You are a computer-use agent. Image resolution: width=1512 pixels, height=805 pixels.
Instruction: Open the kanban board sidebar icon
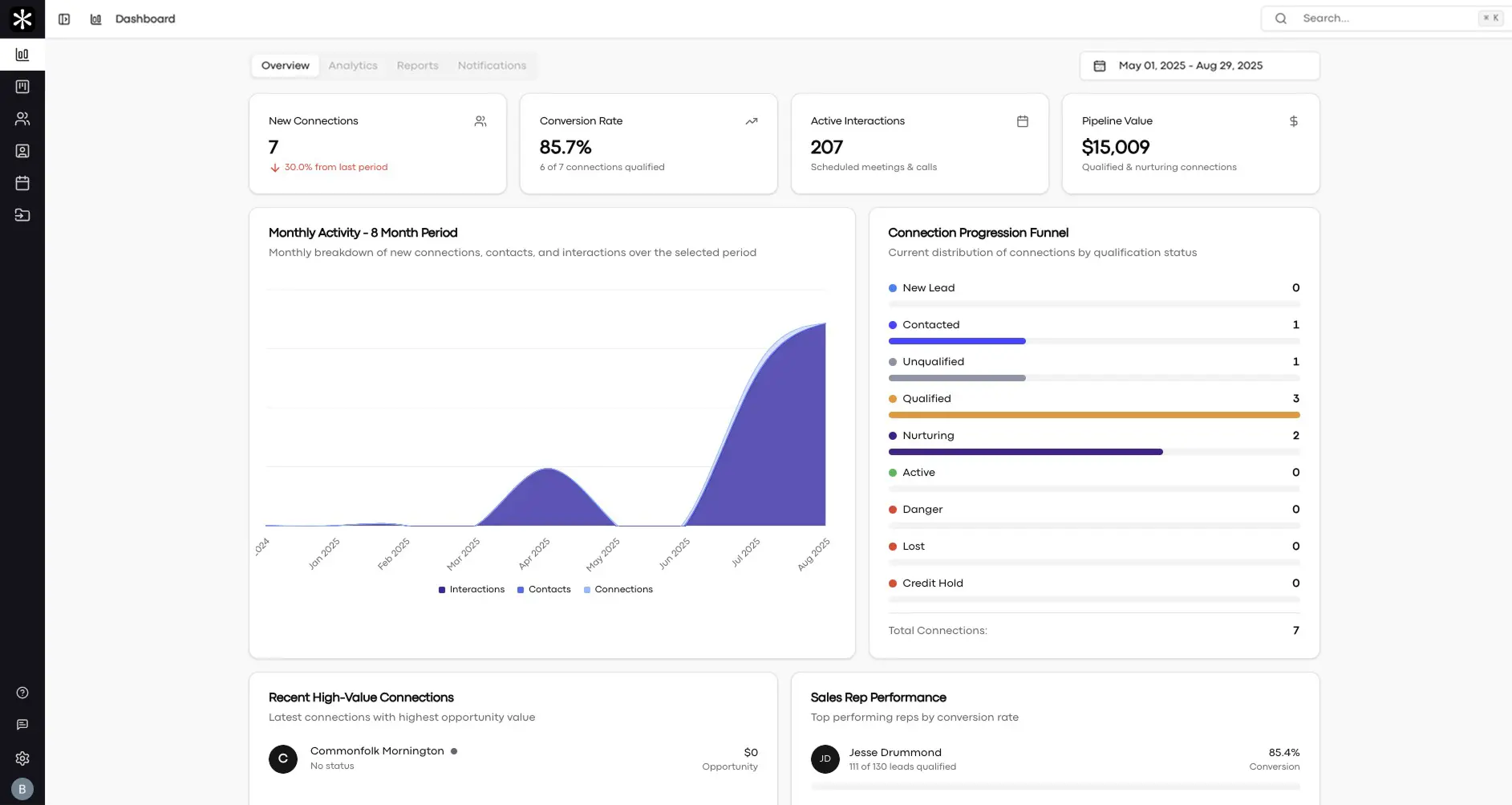pos(22,87)
